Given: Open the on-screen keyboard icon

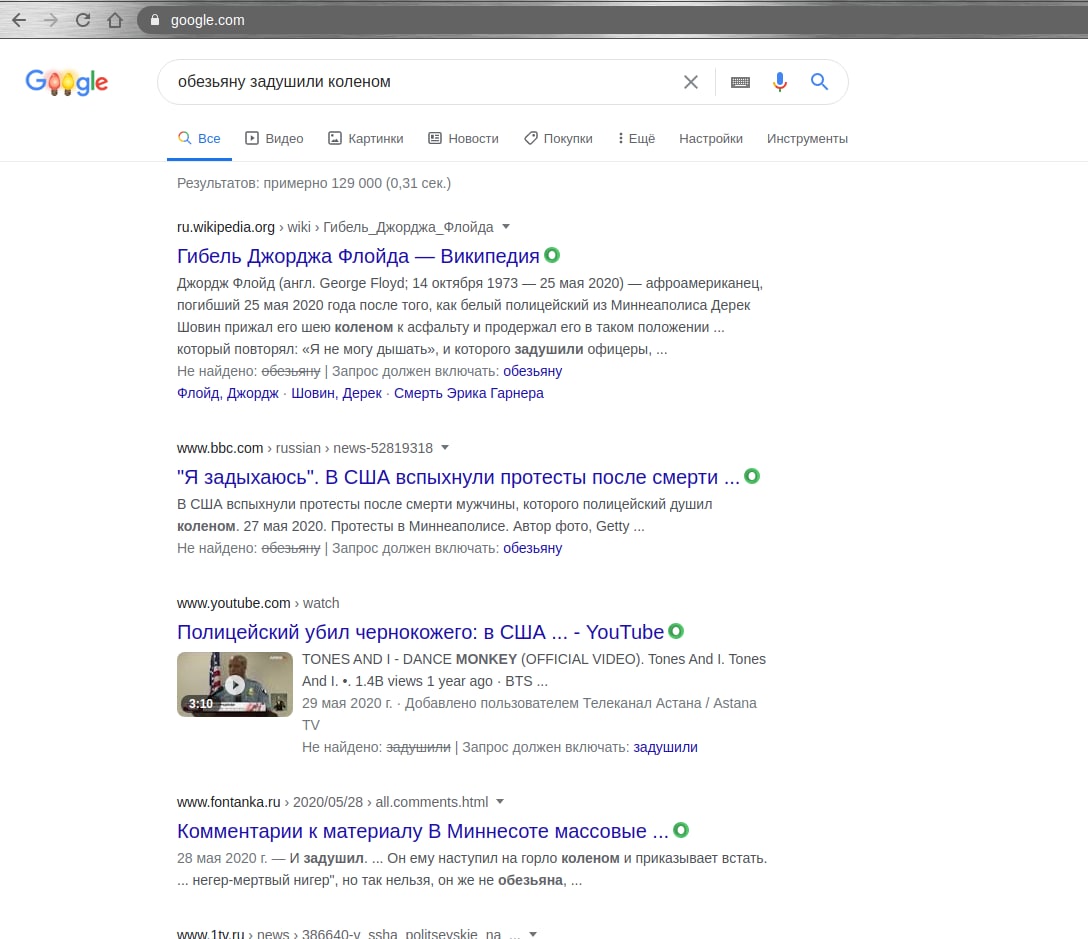Looking at the screenshot, I should 740,82.
